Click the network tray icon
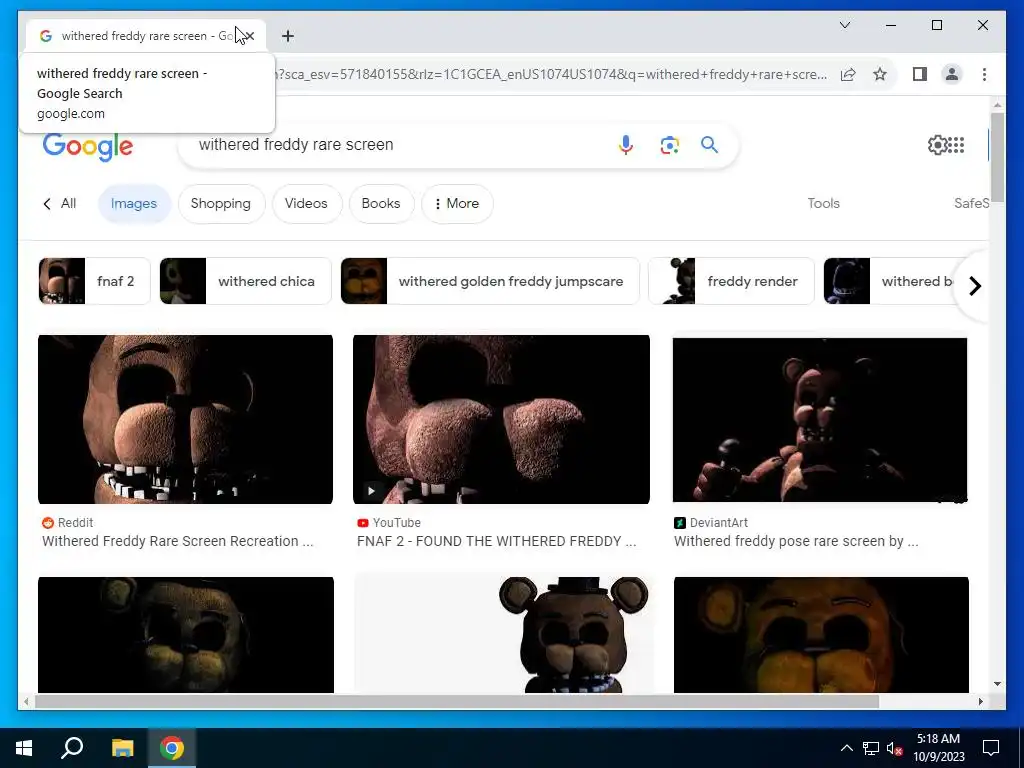This screenshot has width=1024, height=768. 871,748
